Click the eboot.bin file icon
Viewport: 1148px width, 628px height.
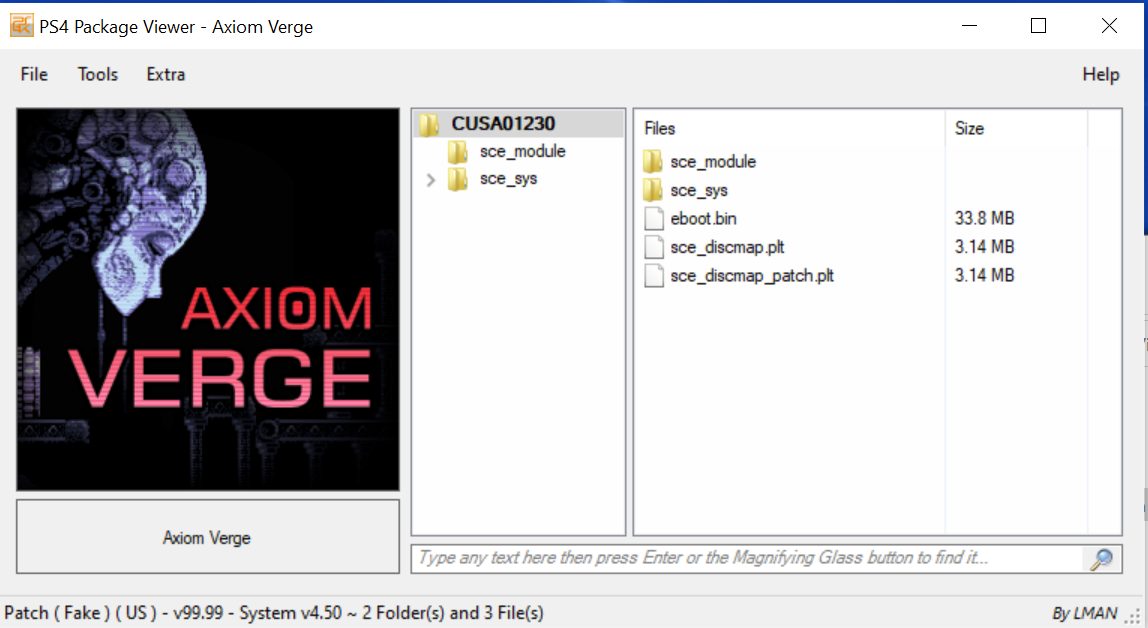pos(653,218)
